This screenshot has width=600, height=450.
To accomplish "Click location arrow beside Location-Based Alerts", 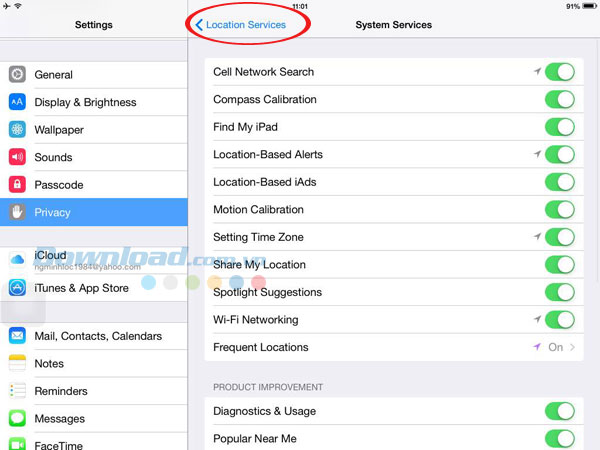I will (538, 154).
